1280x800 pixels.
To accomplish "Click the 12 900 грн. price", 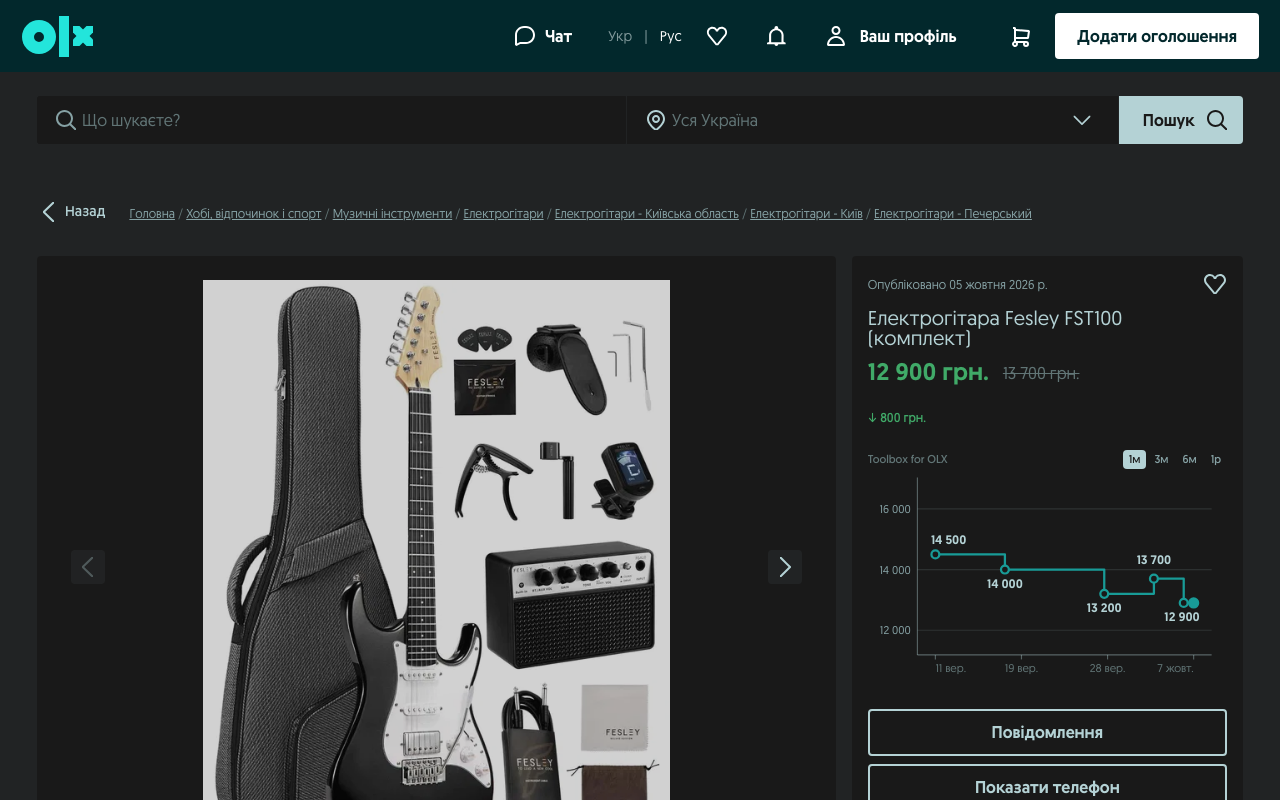I will [x=928, y=372].
